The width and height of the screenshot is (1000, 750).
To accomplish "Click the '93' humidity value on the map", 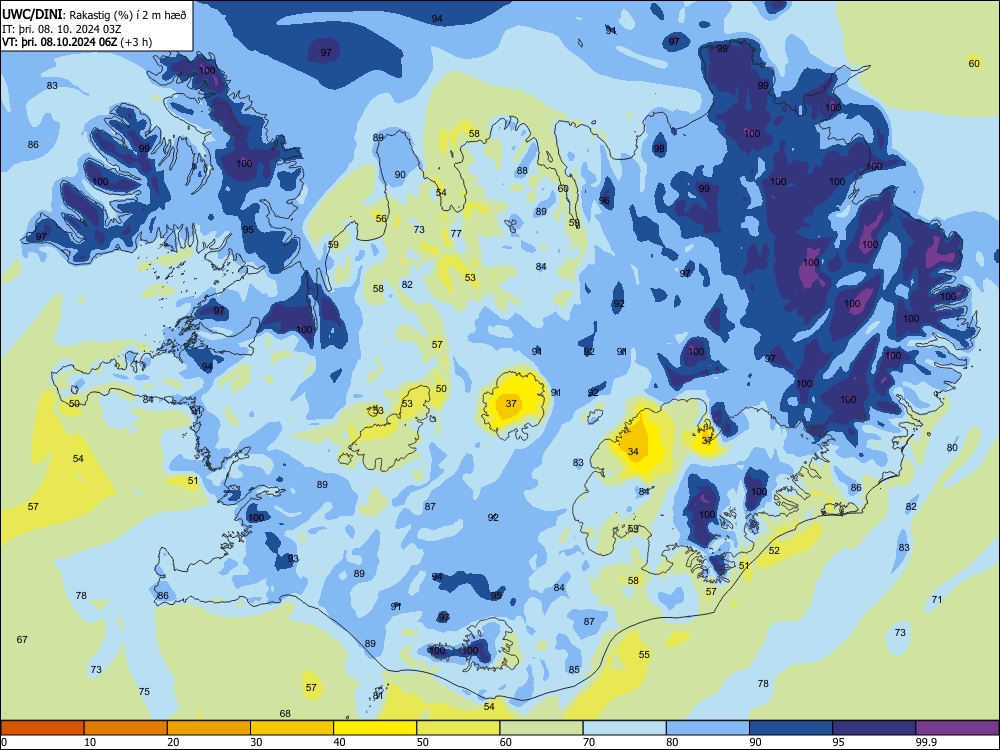I will [293, 559].
